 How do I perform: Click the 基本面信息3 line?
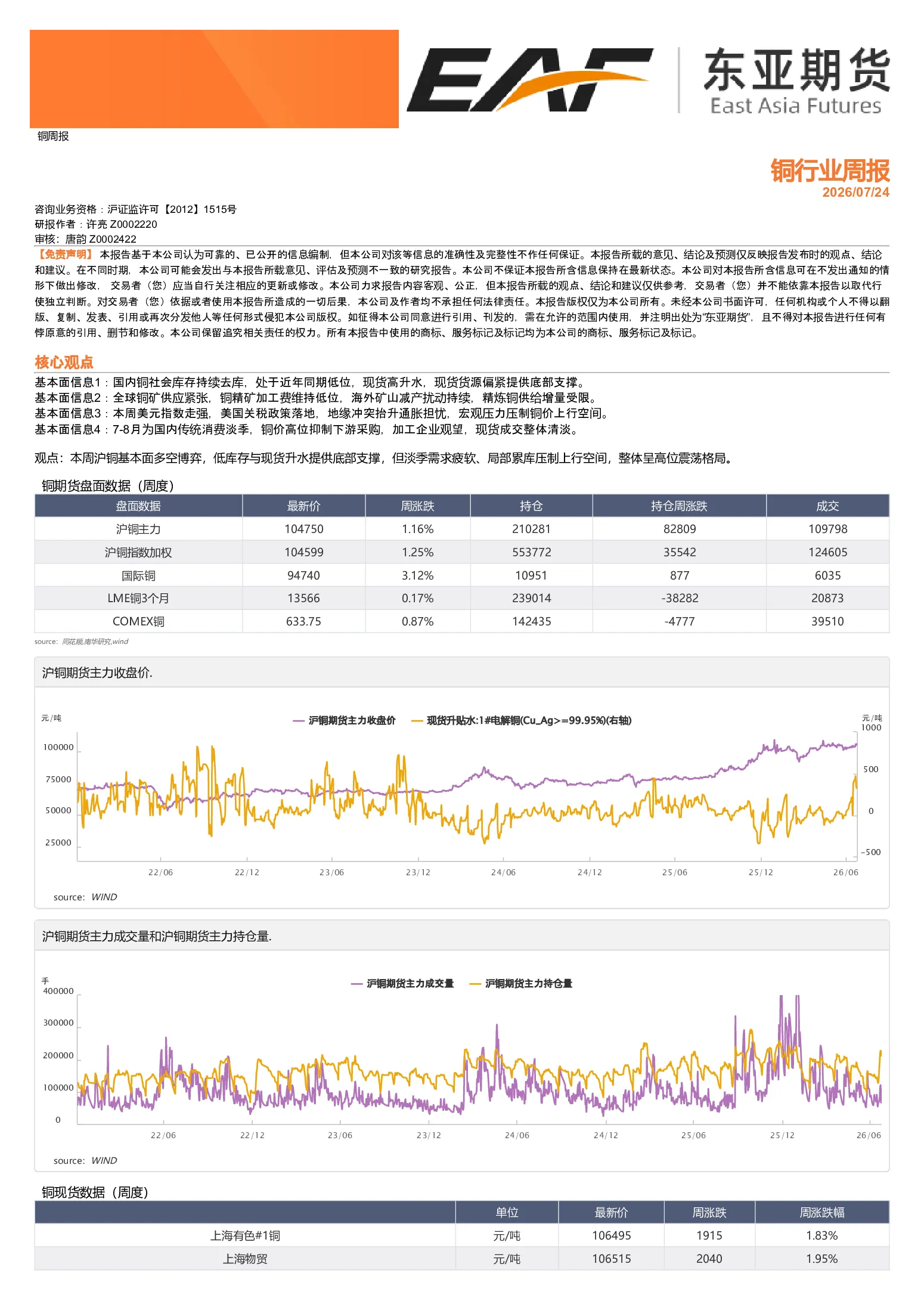(x=322, y=413)
